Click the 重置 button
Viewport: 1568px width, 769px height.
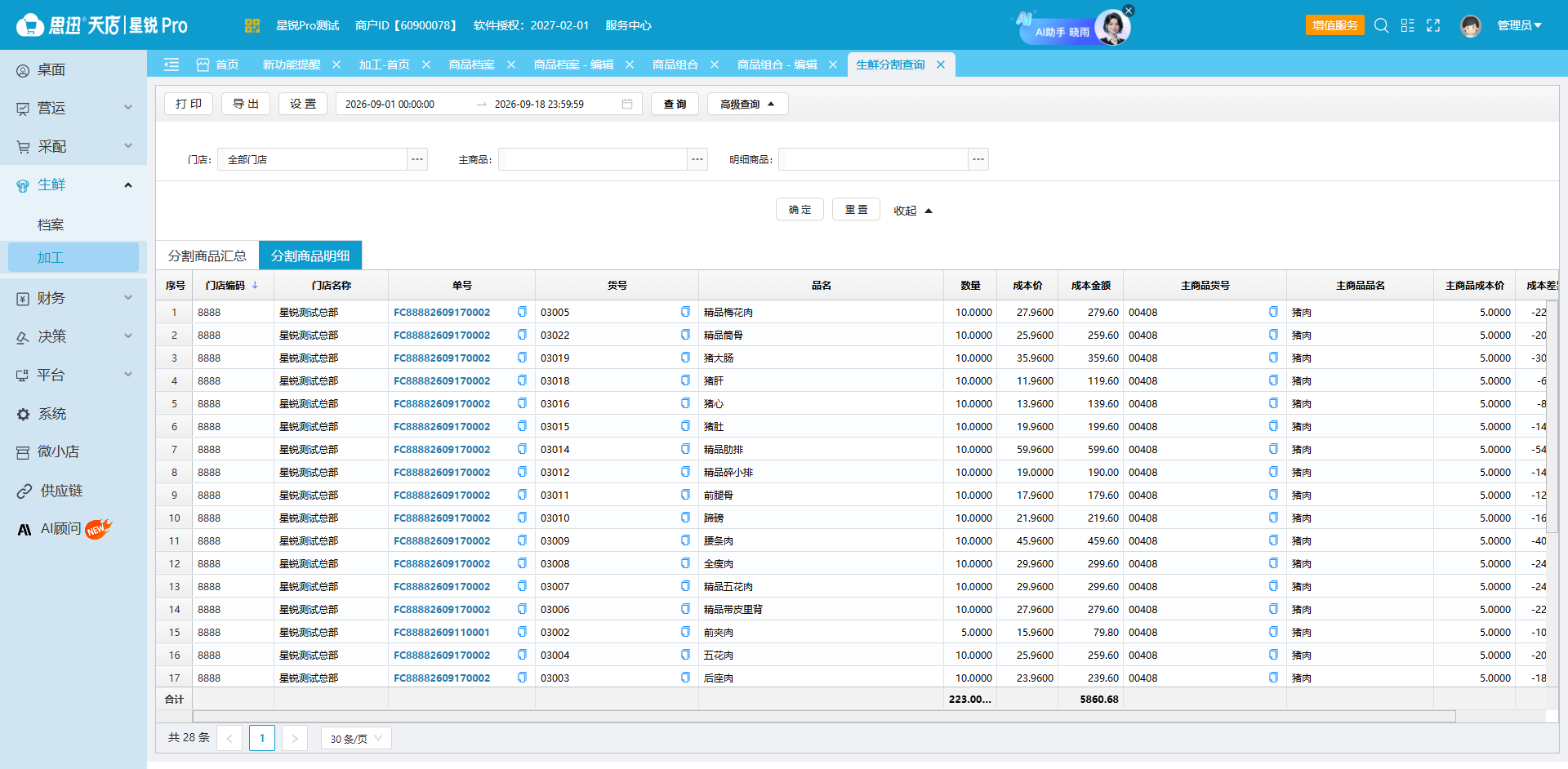(856, 210)
